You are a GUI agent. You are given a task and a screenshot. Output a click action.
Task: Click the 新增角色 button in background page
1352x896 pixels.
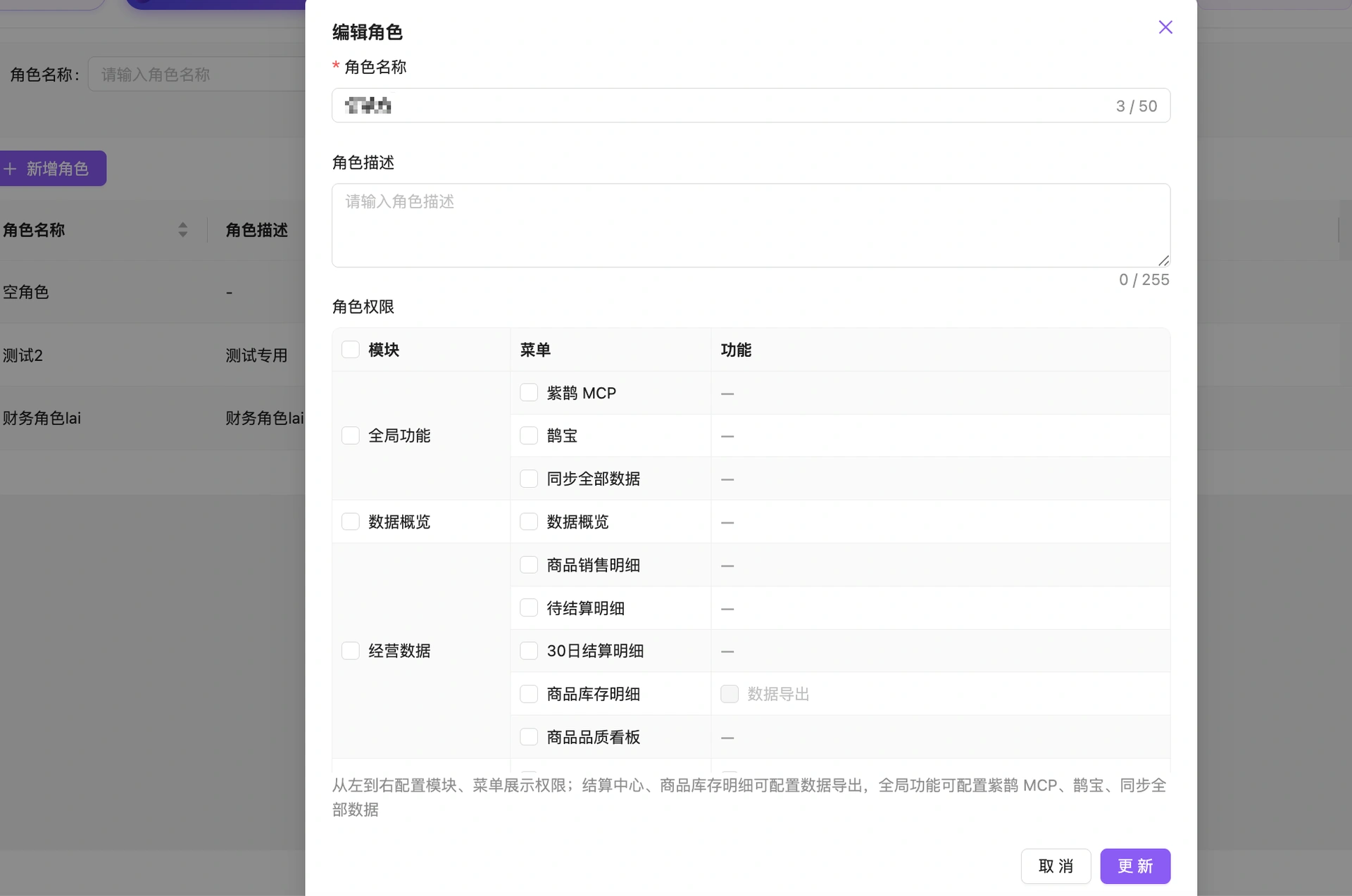(52, 169)
